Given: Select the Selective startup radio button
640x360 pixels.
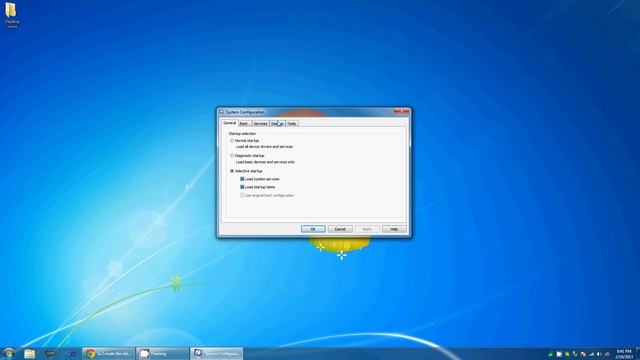Looking at the screenshot, I should (232, 171).
